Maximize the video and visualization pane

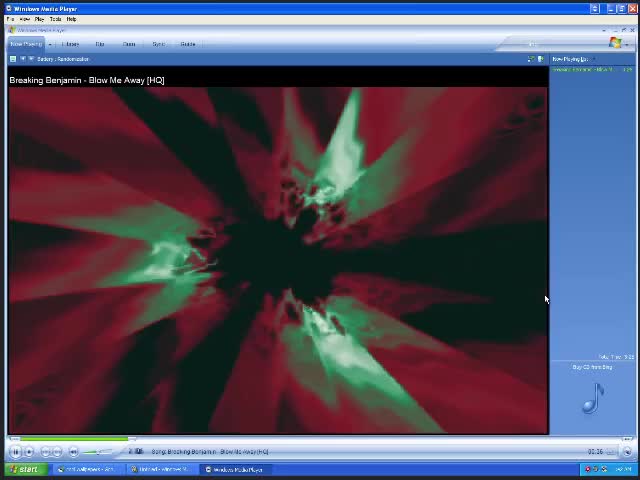click(531, 59)
